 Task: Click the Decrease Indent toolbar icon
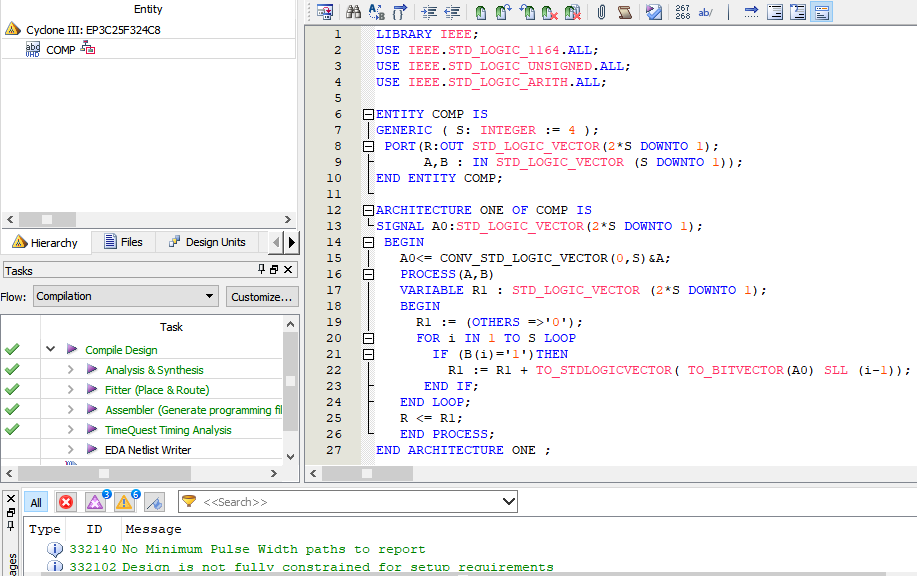[x=452, y=12]
